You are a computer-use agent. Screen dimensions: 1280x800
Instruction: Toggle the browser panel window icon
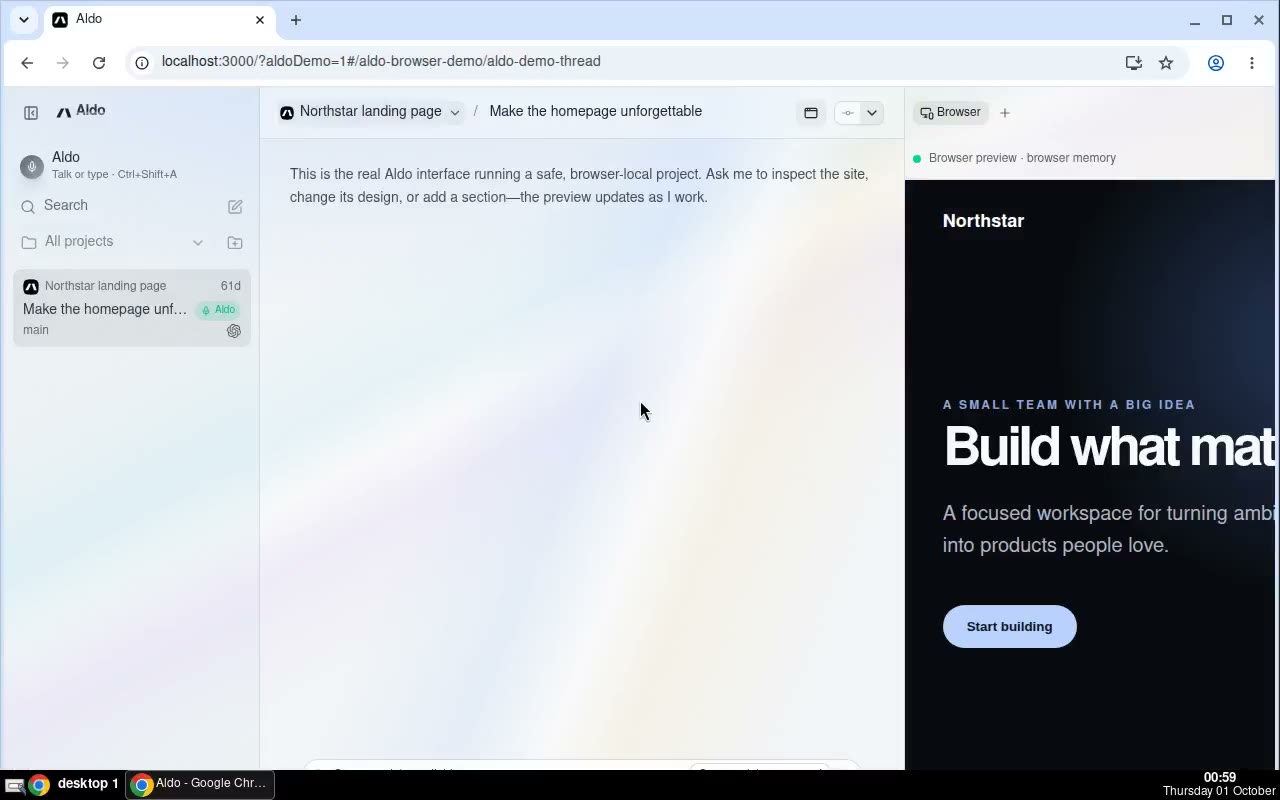tap(811, 113)
